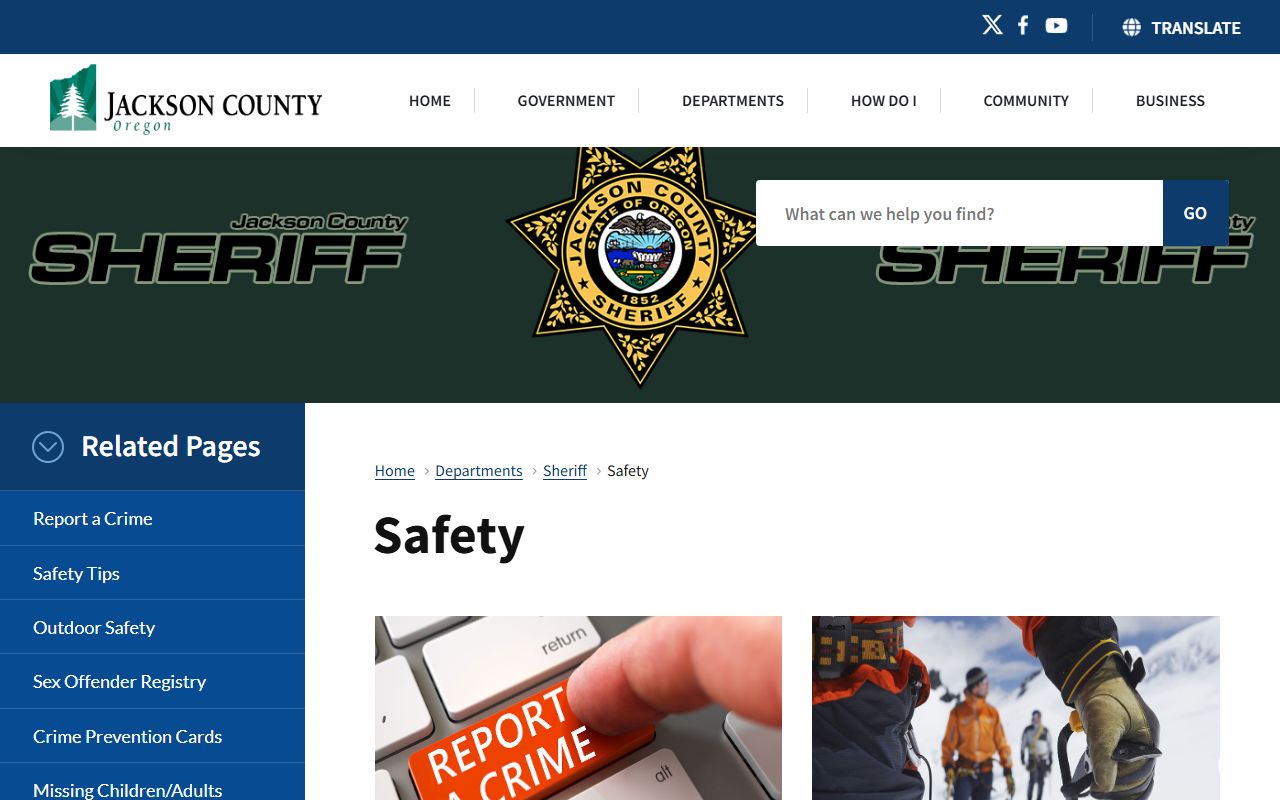Image resolution: width=1280 pixels, height=800 pixels.
Task: Click the Safety breadcrumb text
Action: pyautogui.click(x=628, y=471)
